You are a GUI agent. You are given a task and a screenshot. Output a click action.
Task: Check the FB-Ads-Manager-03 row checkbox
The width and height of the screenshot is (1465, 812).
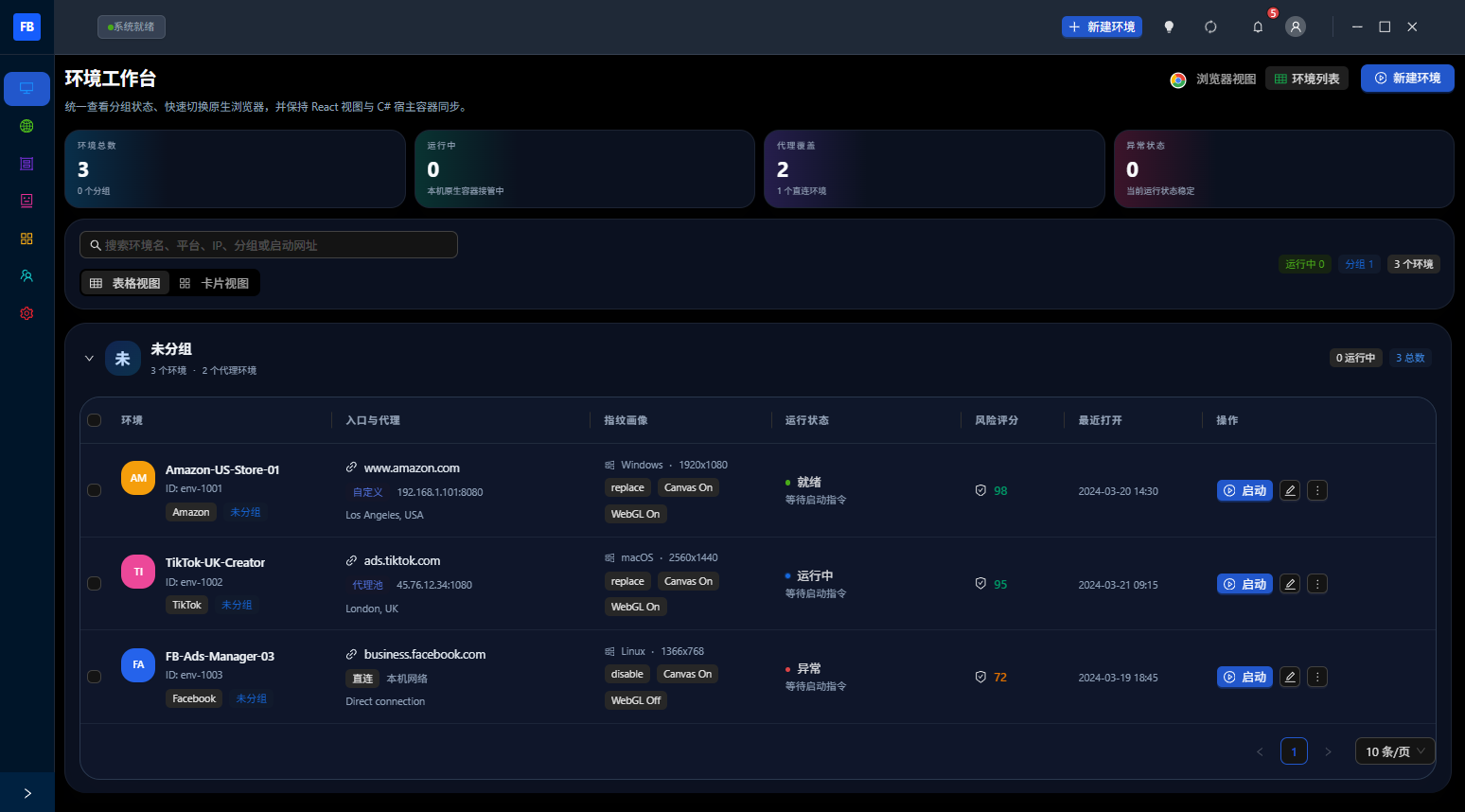click(x=94, y=677)
